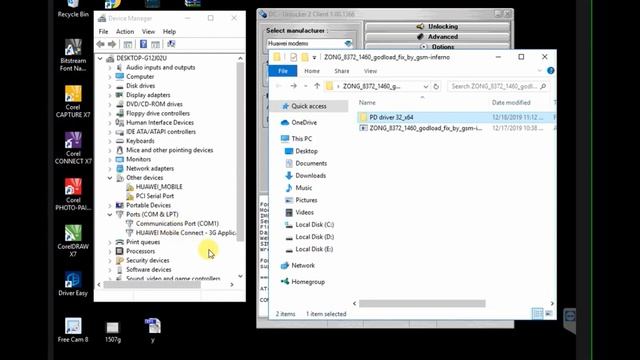Open the Recycle Bin desktop icon
Screen dimensions: 640x360
click(x=73, y=8)
